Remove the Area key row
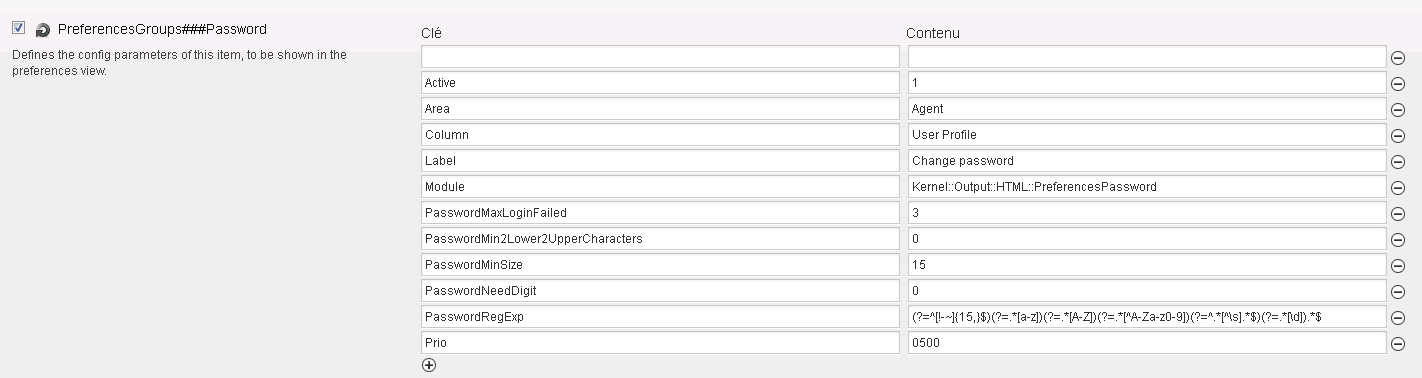This screenshot has height=378, width=1422. coord(1398,109)
